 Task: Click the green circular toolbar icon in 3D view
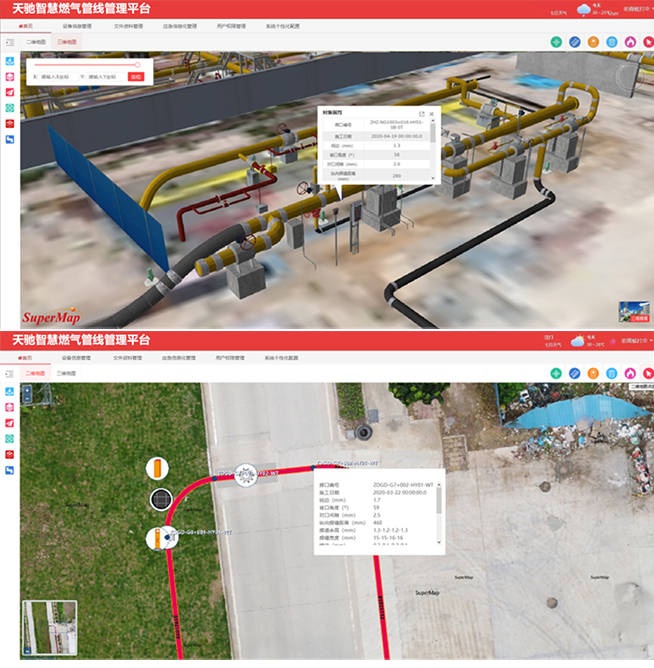click(x=556, y=42)
